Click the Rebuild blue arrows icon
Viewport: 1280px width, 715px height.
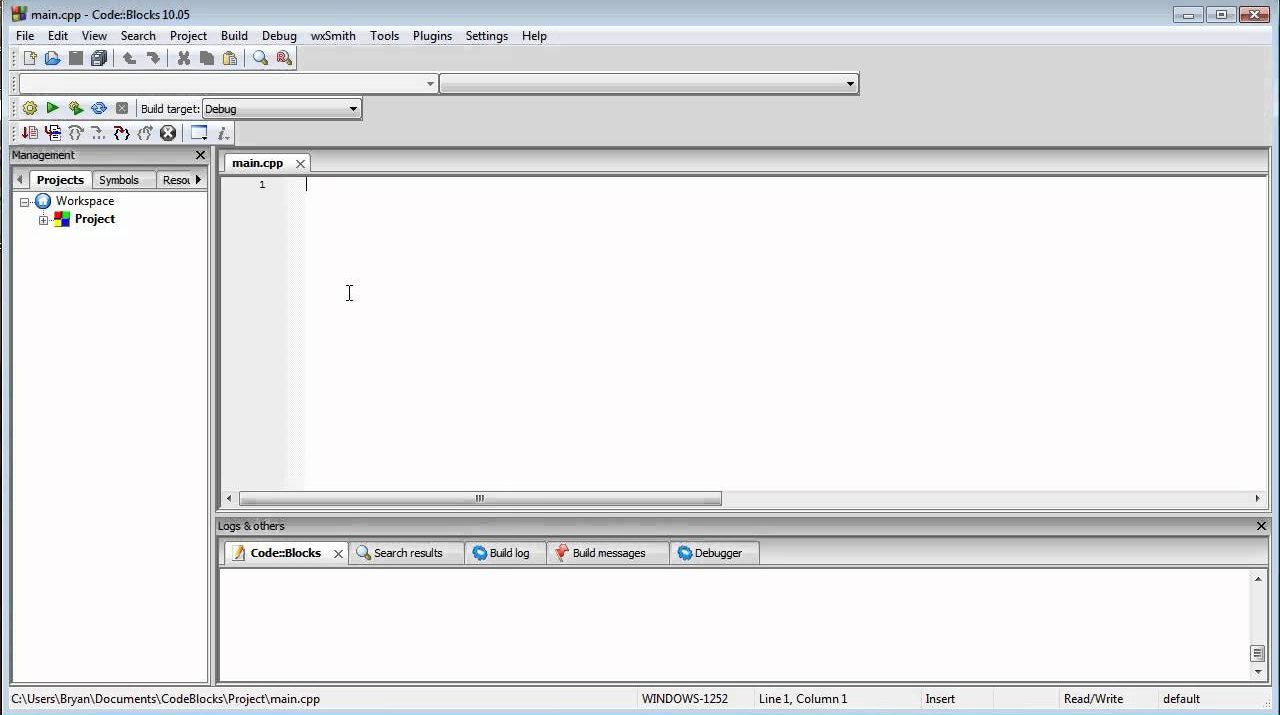coord(99,108)
